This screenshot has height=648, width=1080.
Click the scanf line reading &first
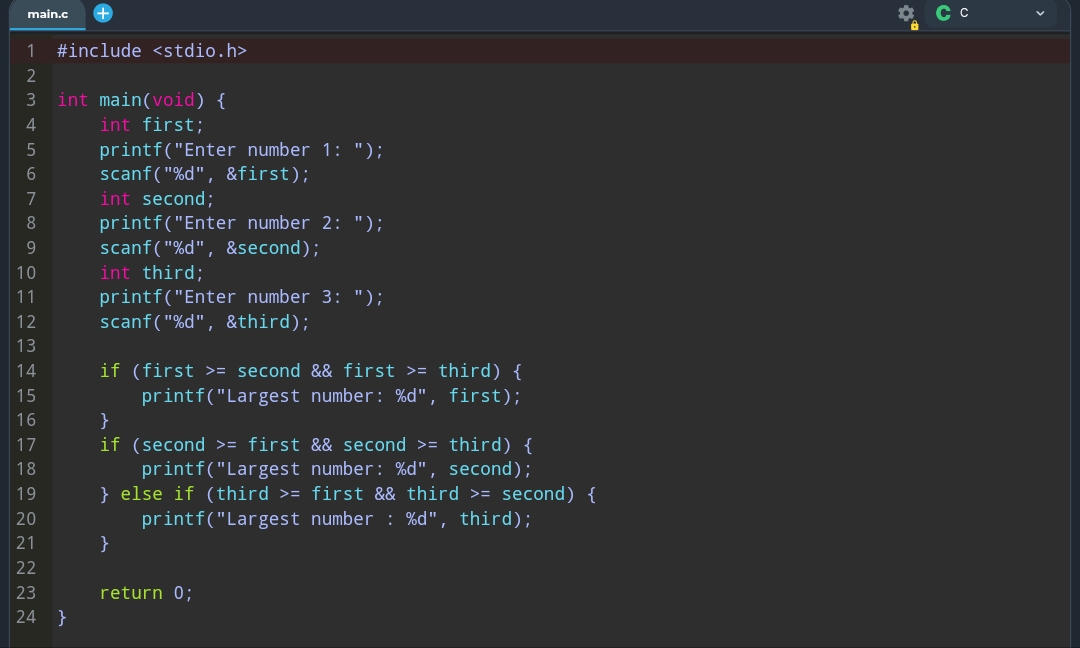click(x=204, y=174)
